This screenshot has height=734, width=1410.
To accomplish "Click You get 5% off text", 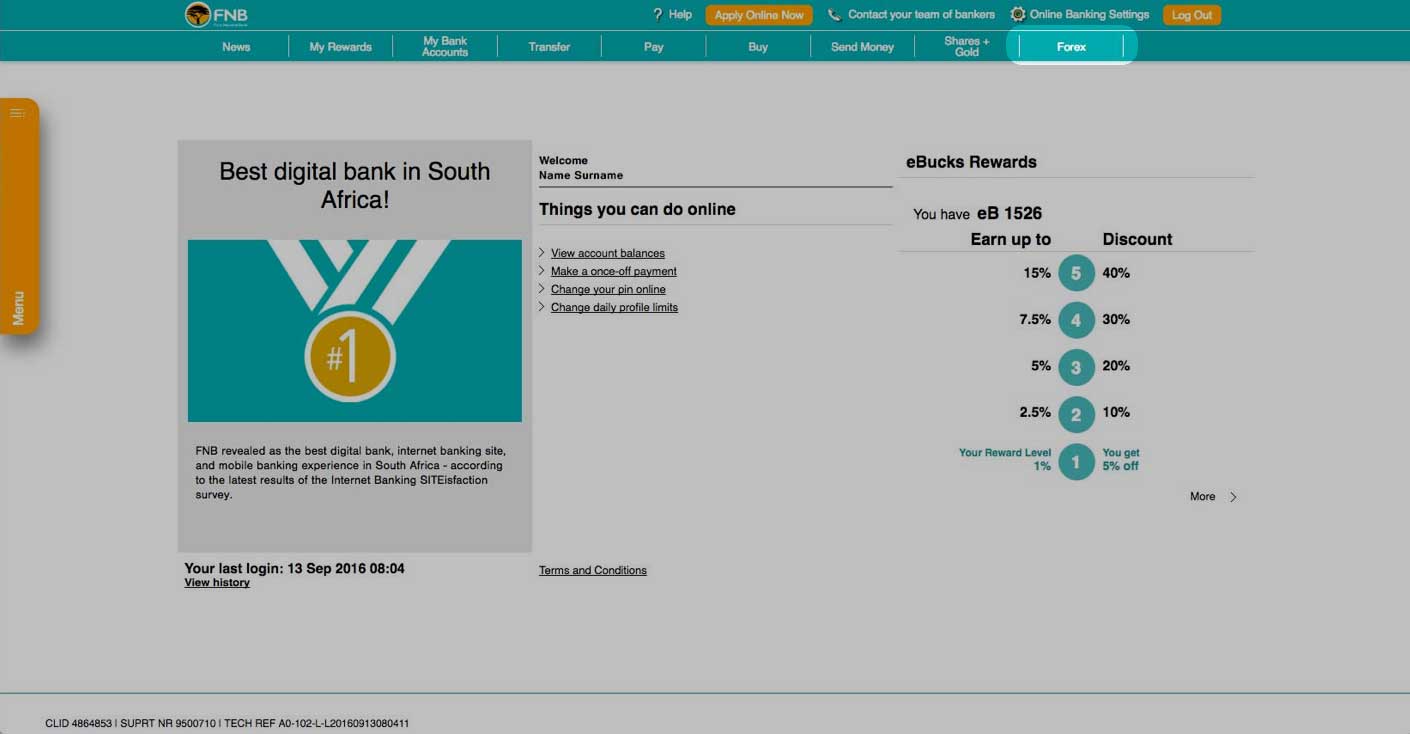I will coord(1121,460).
